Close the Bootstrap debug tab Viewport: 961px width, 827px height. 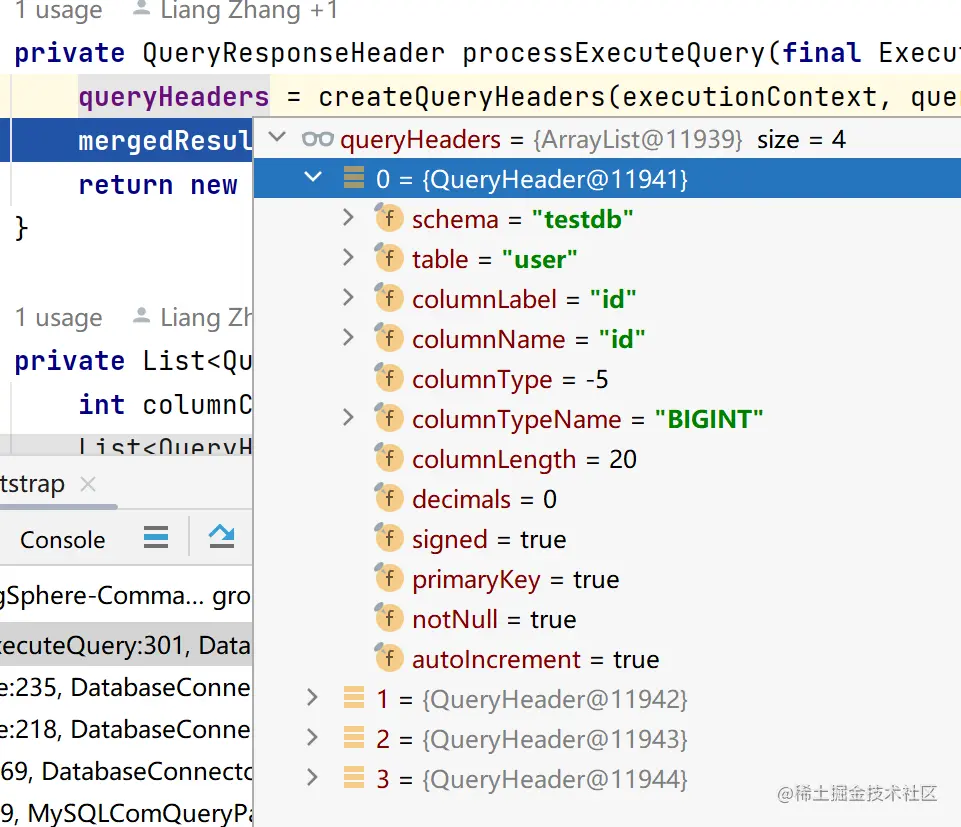tap(88, 484)
